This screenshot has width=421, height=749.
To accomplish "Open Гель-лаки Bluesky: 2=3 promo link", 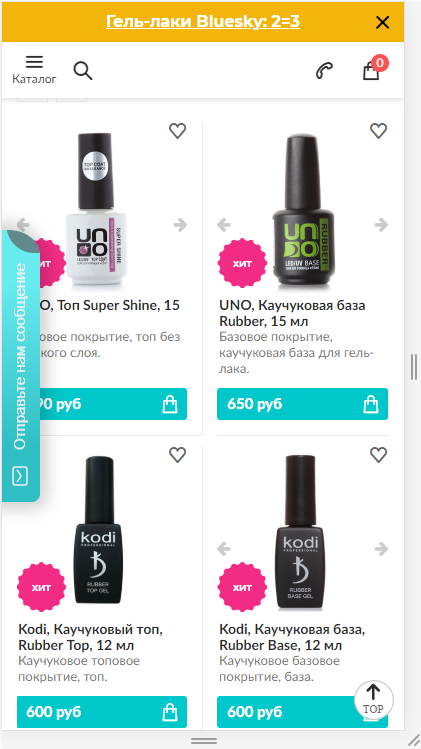I will 203,21.
